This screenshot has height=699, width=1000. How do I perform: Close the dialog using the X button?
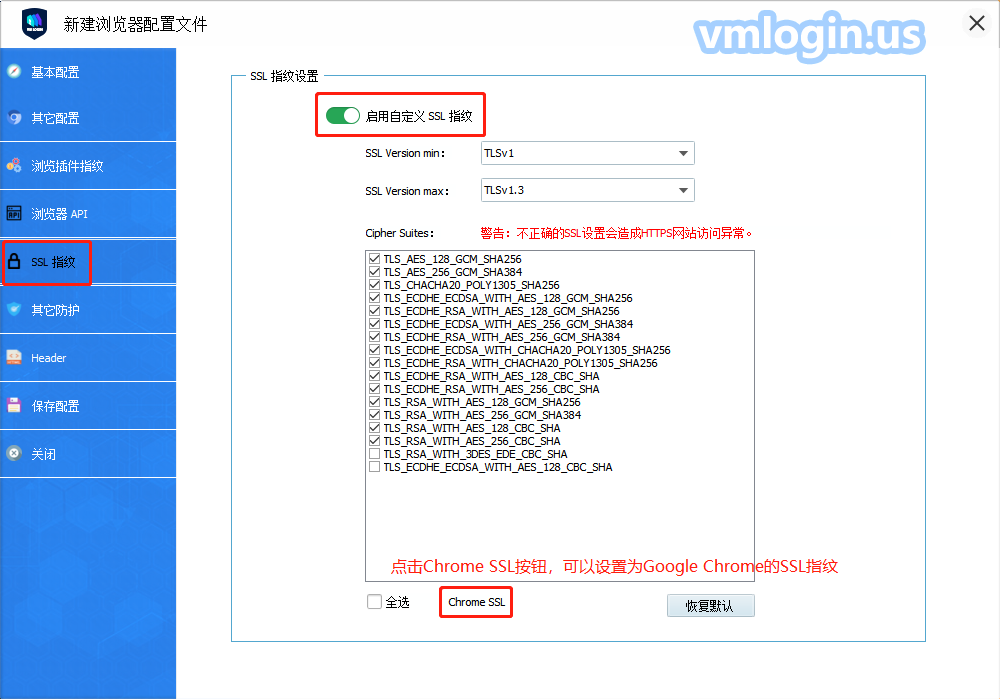[x=977, y=23]
